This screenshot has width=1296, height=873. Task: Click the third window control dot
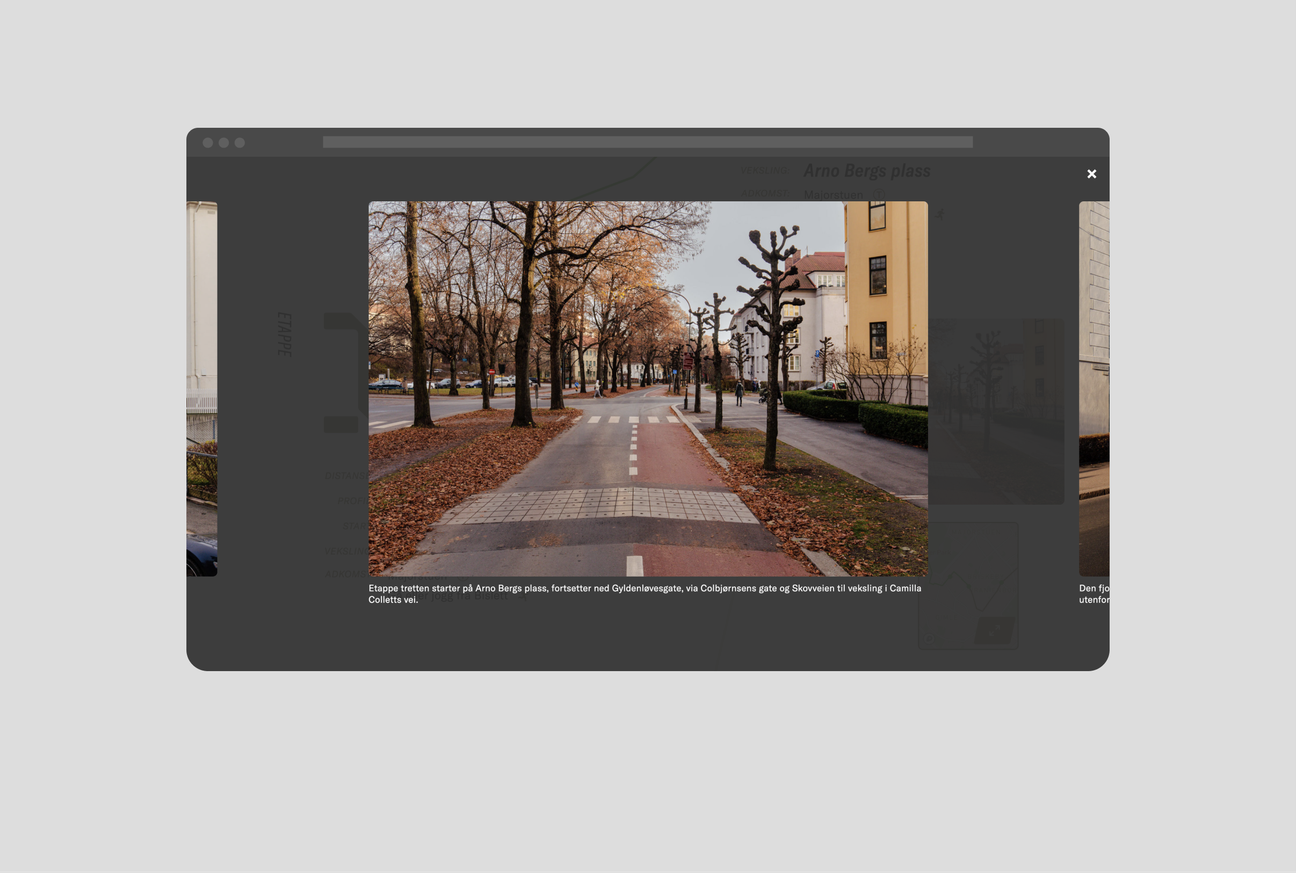(x=240, y=143)
